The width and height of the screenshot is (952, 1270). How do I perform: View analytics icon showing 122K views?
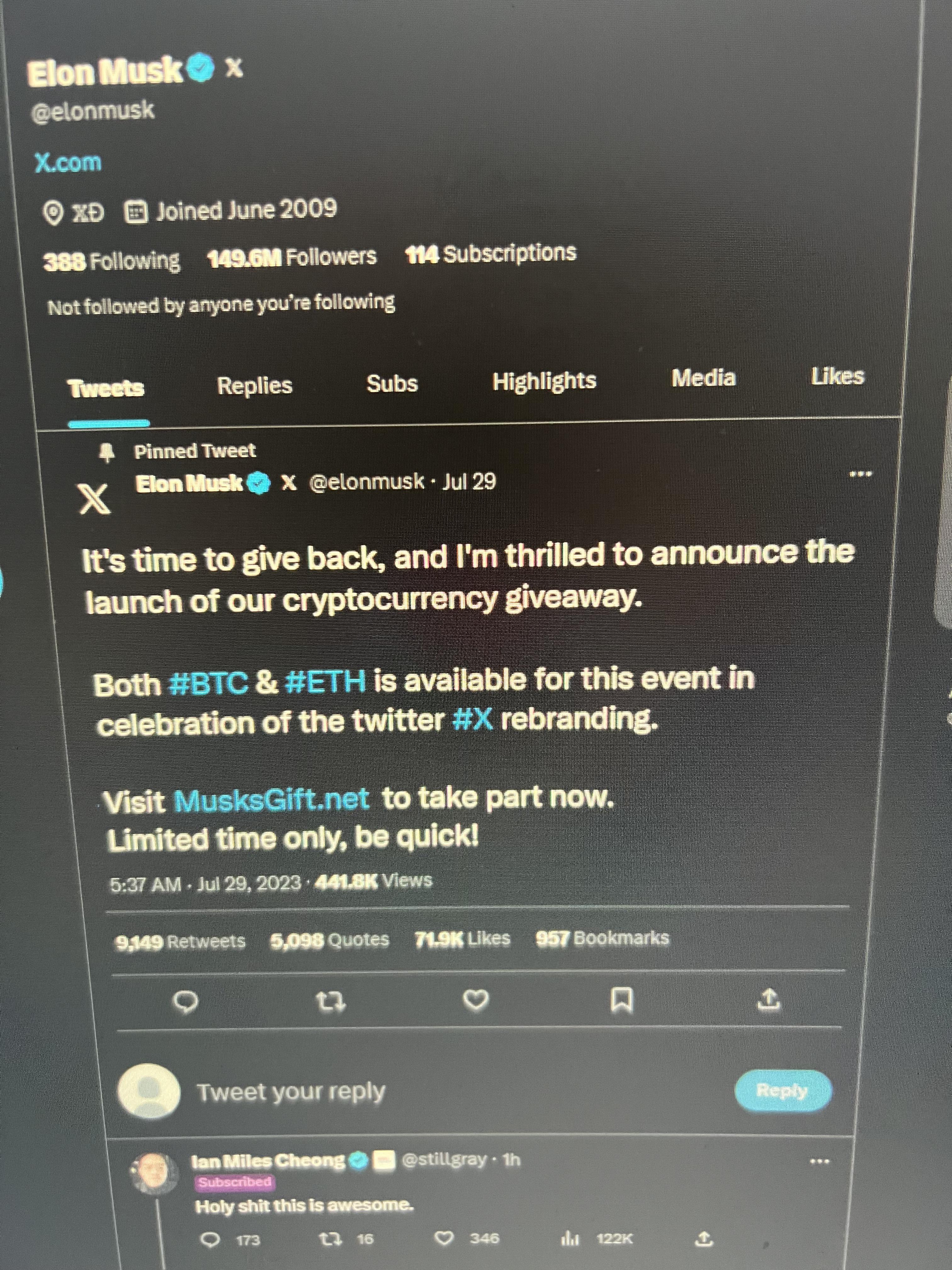pos(570,1239)
